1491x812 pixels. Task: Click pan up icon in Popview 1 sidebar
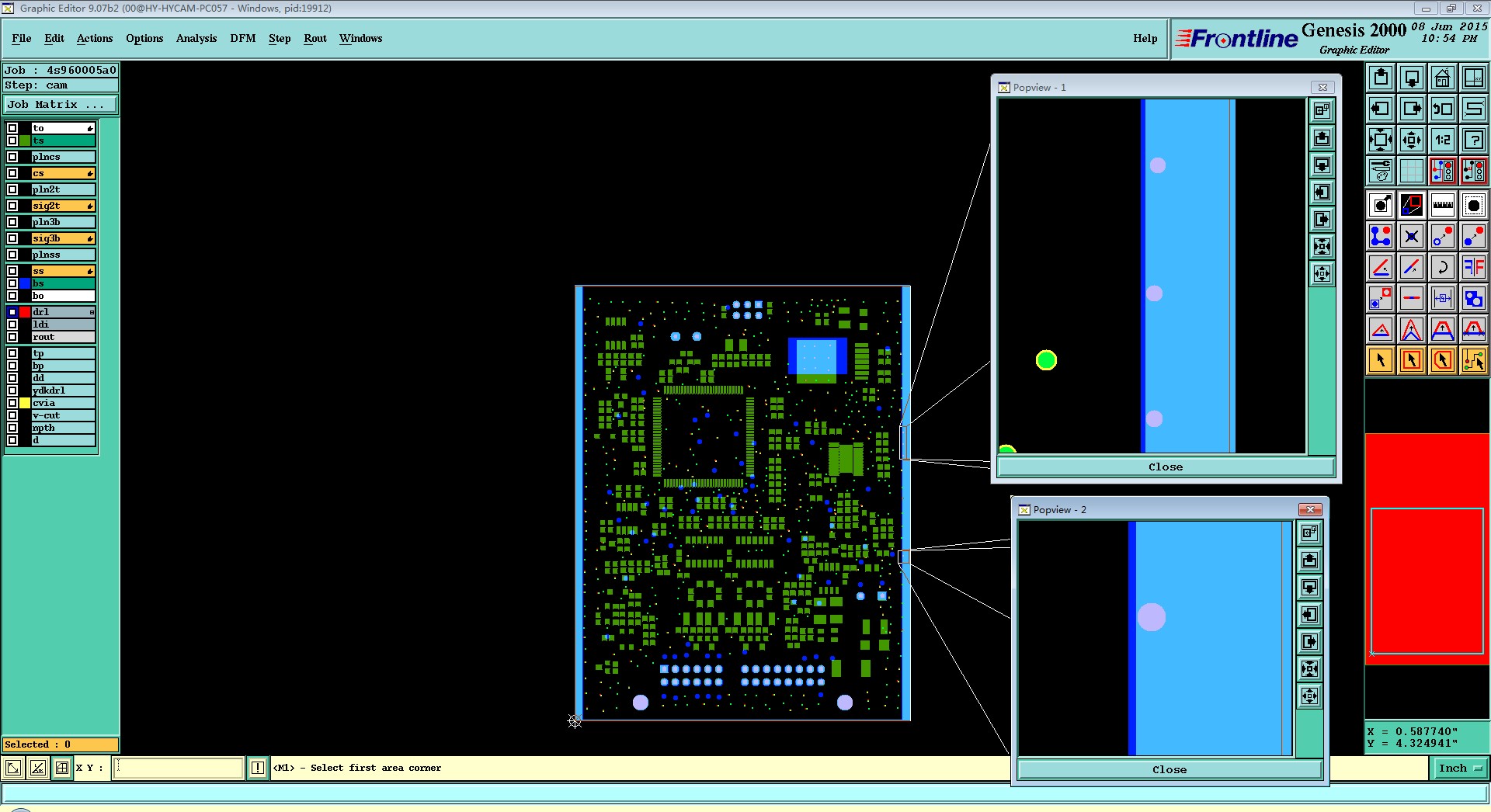pyautogui.click(x=1322, y=138)
